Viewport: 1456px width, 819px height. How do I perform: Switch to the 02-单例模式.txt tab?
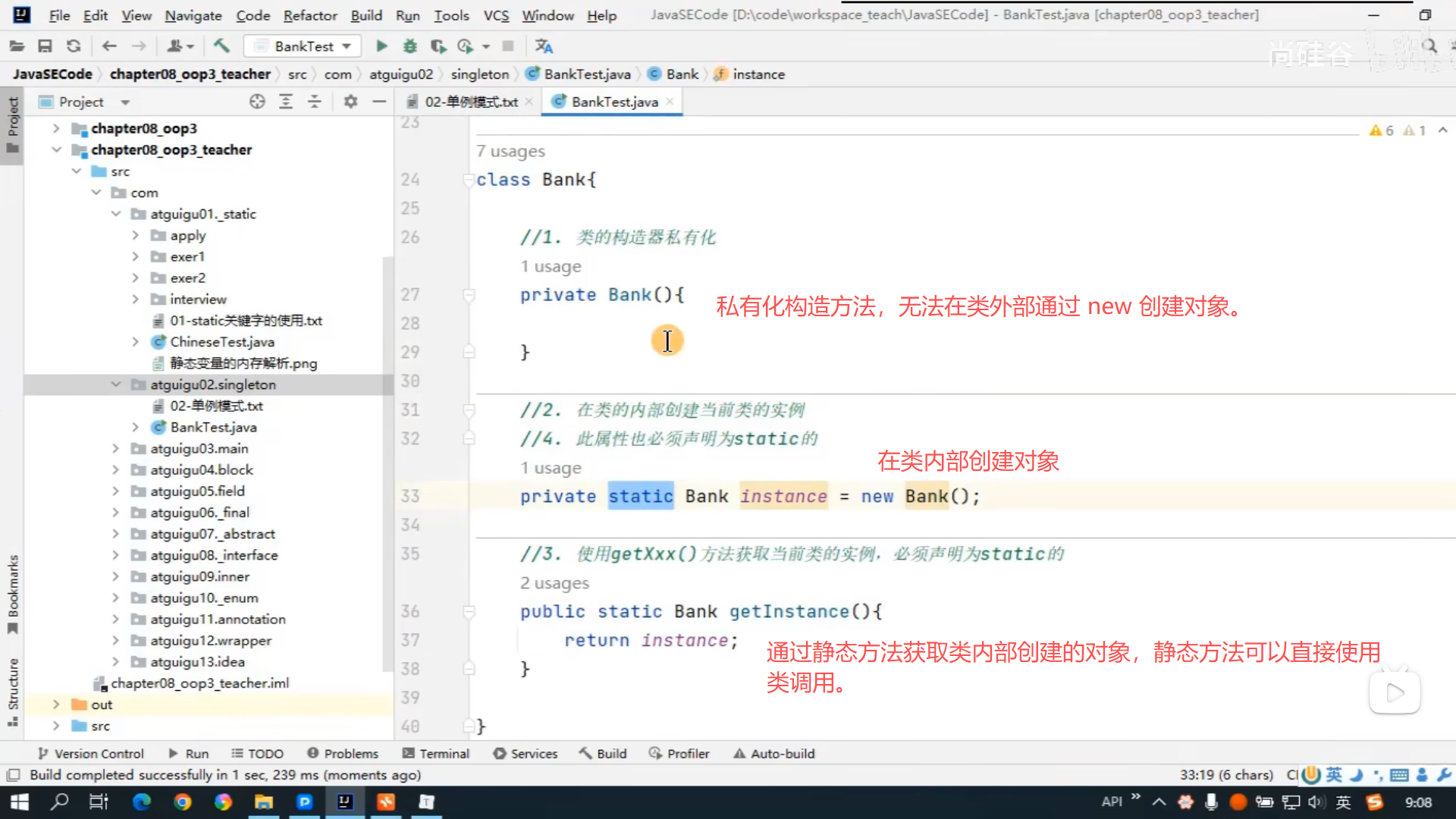[470, 102]
